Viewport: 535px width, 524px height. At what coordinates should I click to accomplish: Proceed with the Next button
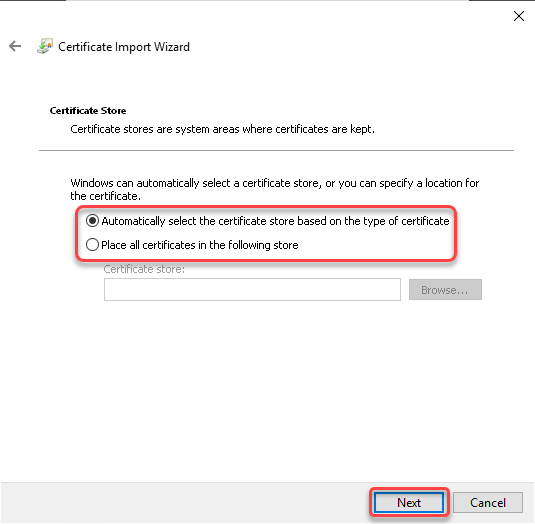pyautogui.click(x=409, y=503)
